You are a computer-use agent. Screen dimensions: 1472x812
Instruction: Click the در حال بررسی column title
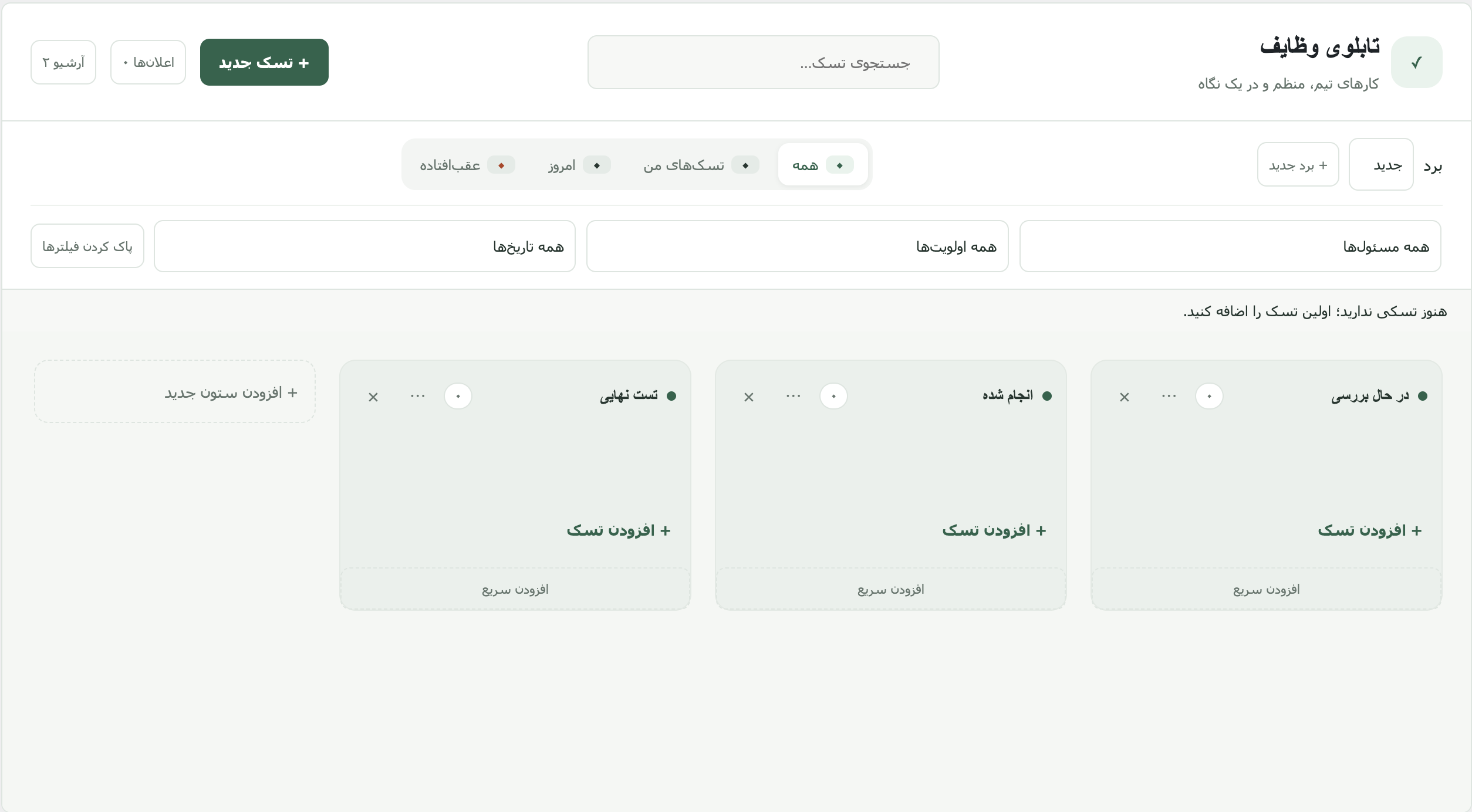[x=1370, y=396]
